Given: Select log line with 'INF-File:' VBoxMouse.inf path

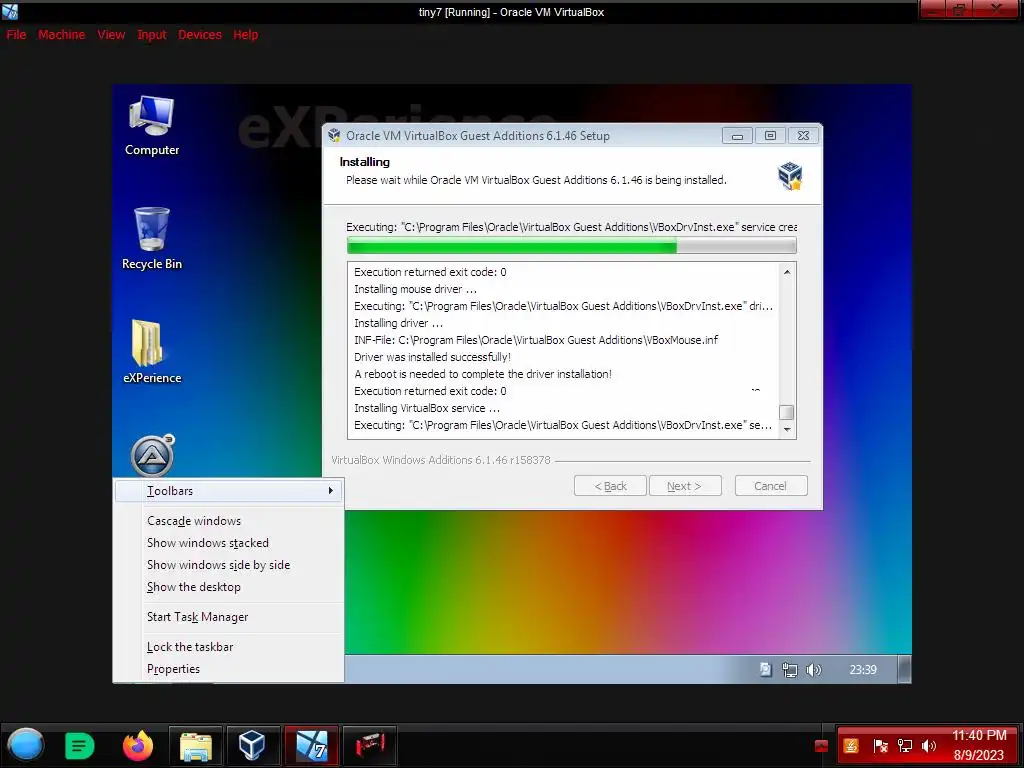Looking at the screenshot, I should (x=536, y=340).
